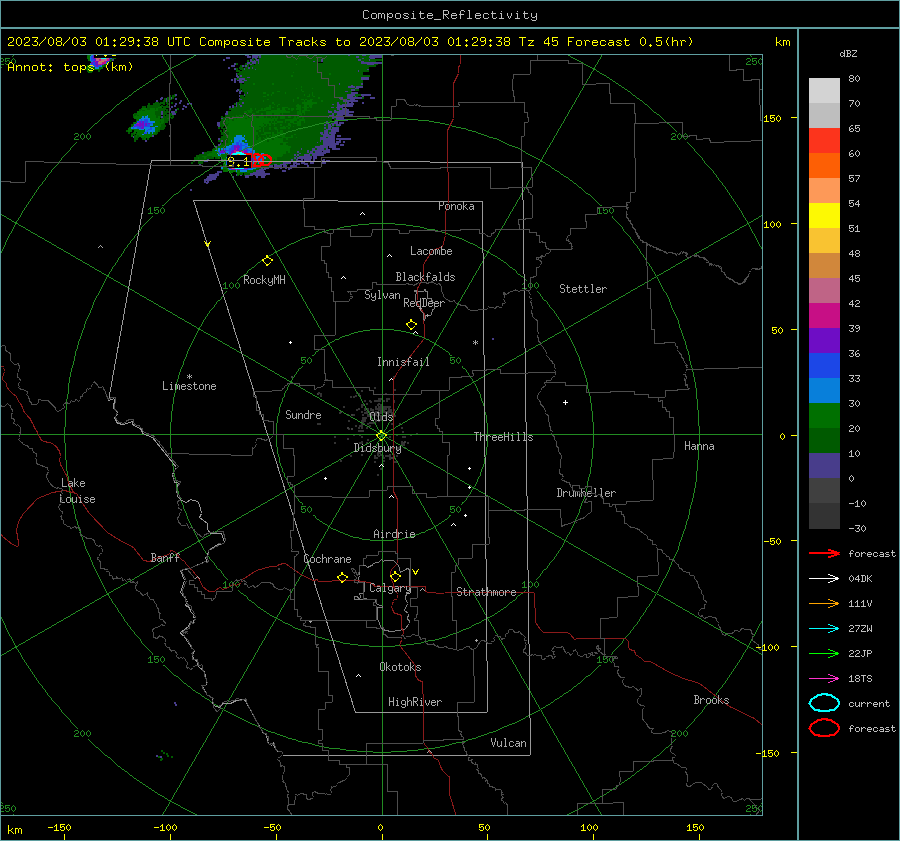
Task: Click the yellow diamond marker near Cochrane
Action: point(343,578)
